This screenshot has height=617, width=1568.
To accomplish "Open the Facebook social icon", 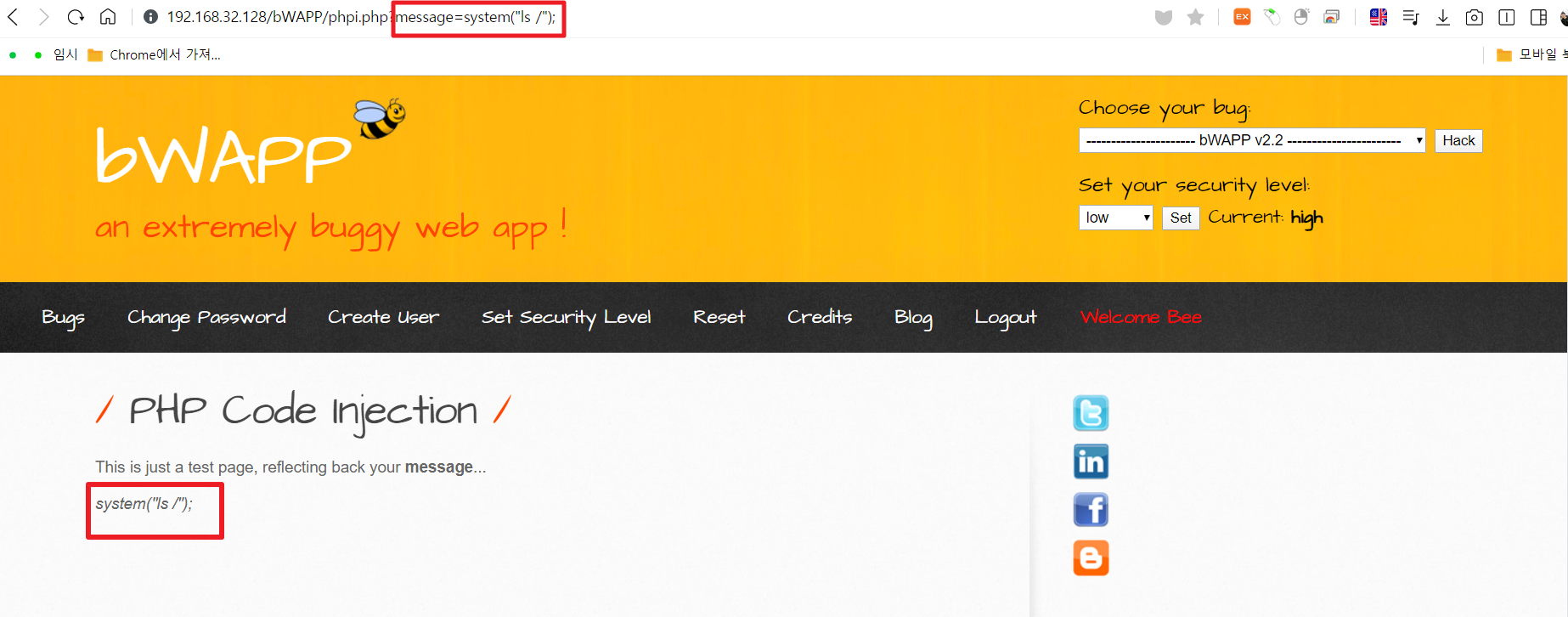I will tap(1091, 510).
